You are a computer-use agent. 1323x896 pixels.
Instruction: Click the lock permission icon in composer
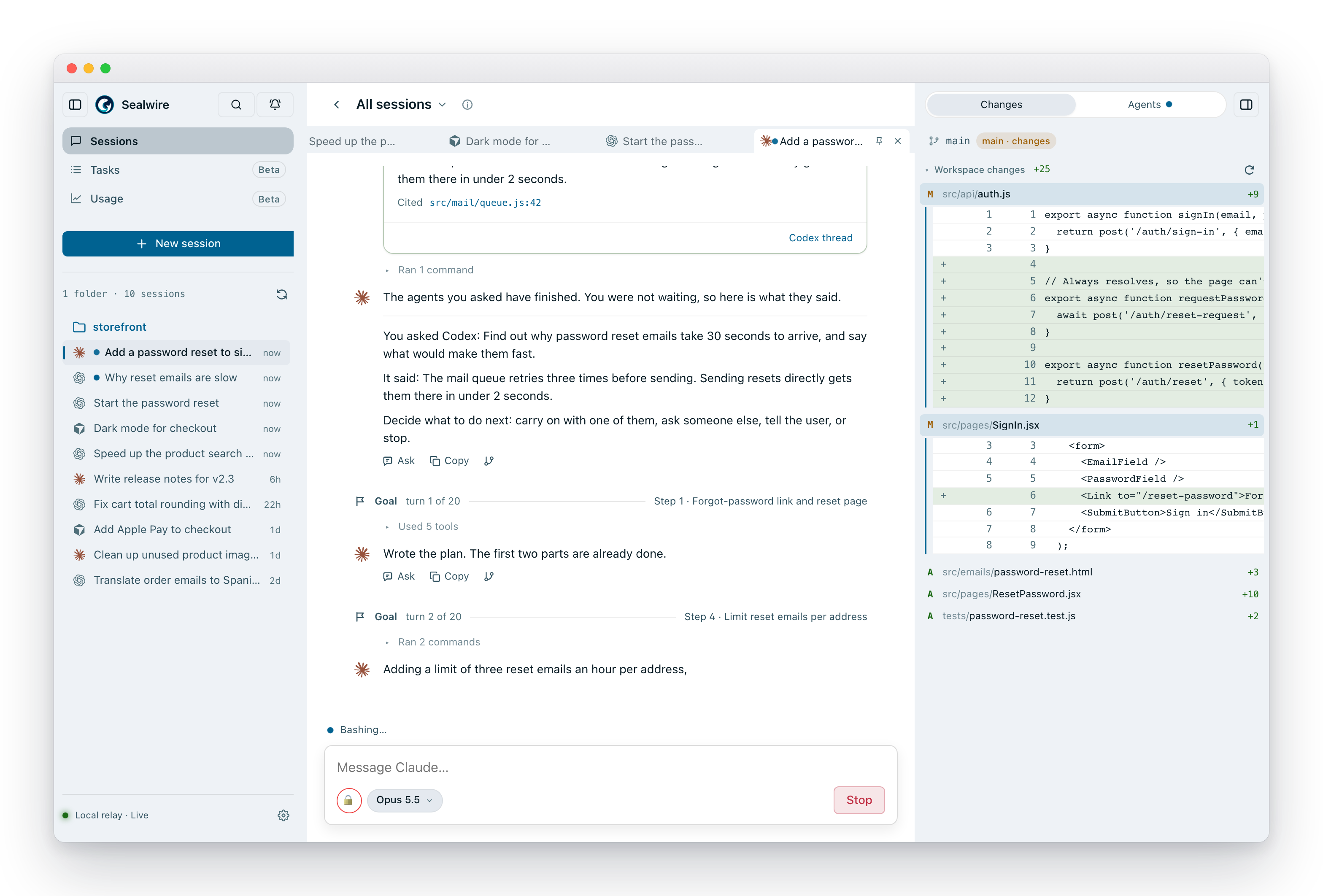click(x=348, y=800)
